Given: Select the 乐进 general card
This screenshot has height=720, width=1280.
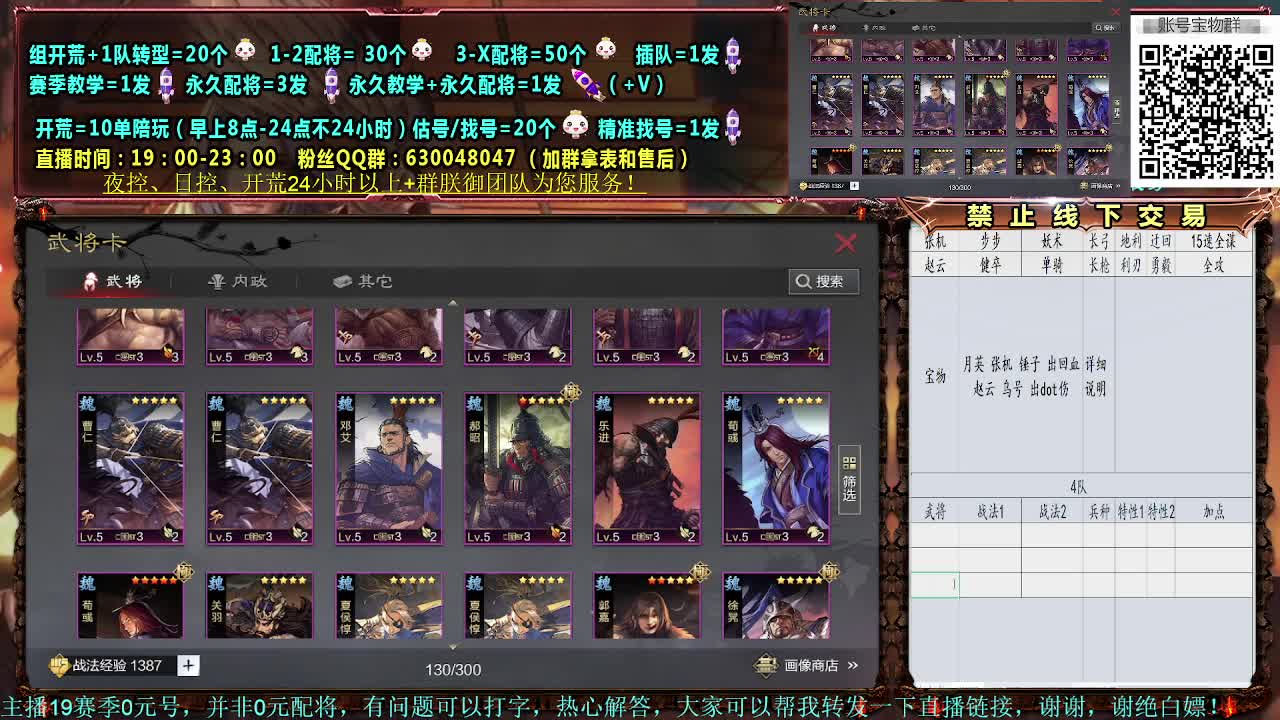Looking at the screenshot, I should 646,468.
